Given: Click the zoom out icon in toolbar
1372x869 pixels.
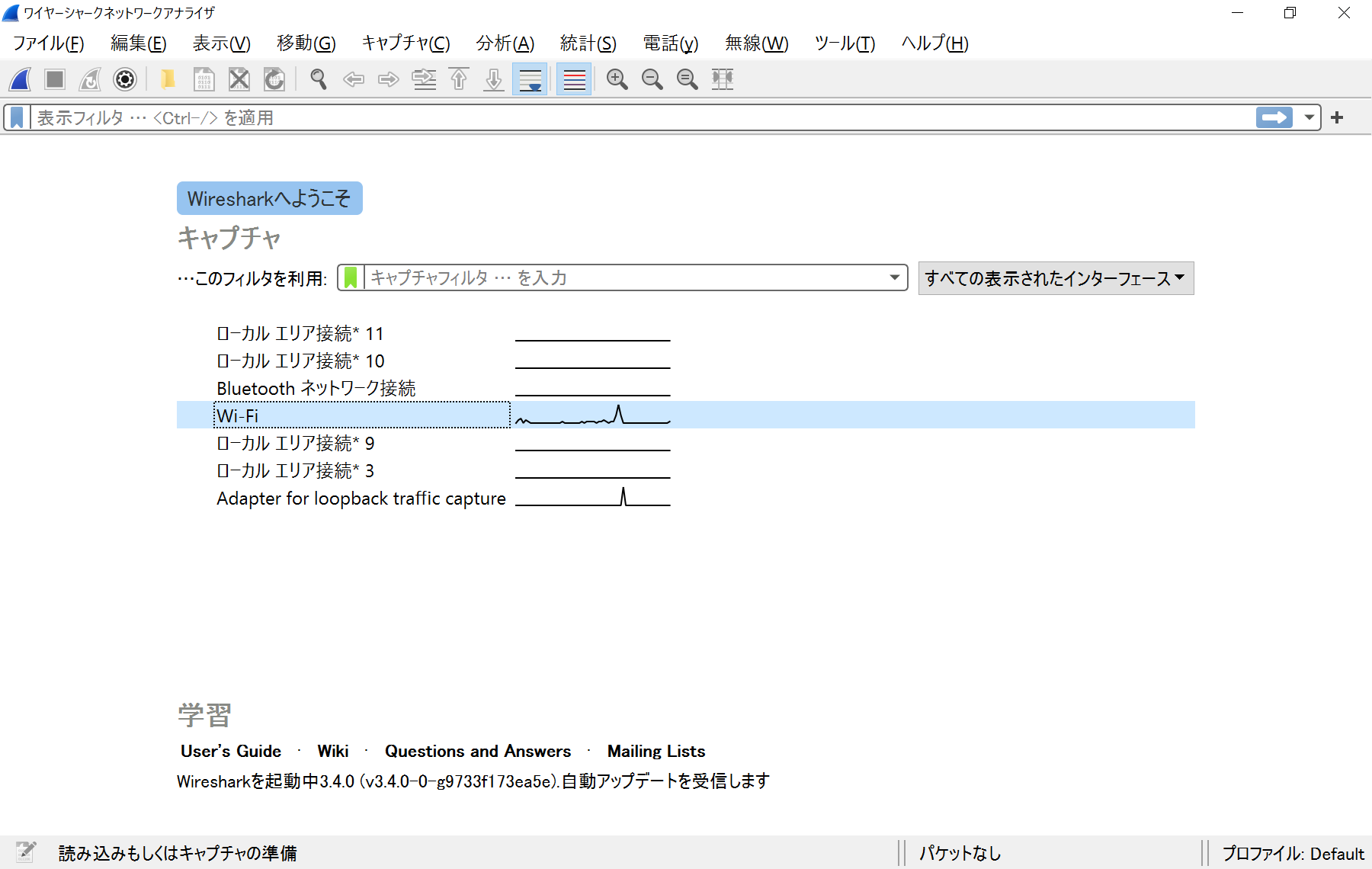Looking at the screenshot, I should [x=652, y=79].
